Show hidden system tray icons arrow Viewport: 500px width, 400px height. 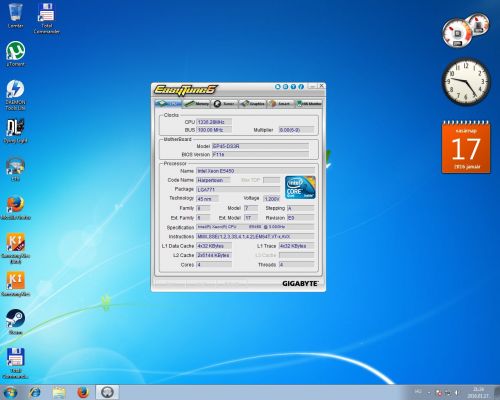(429, 393)
